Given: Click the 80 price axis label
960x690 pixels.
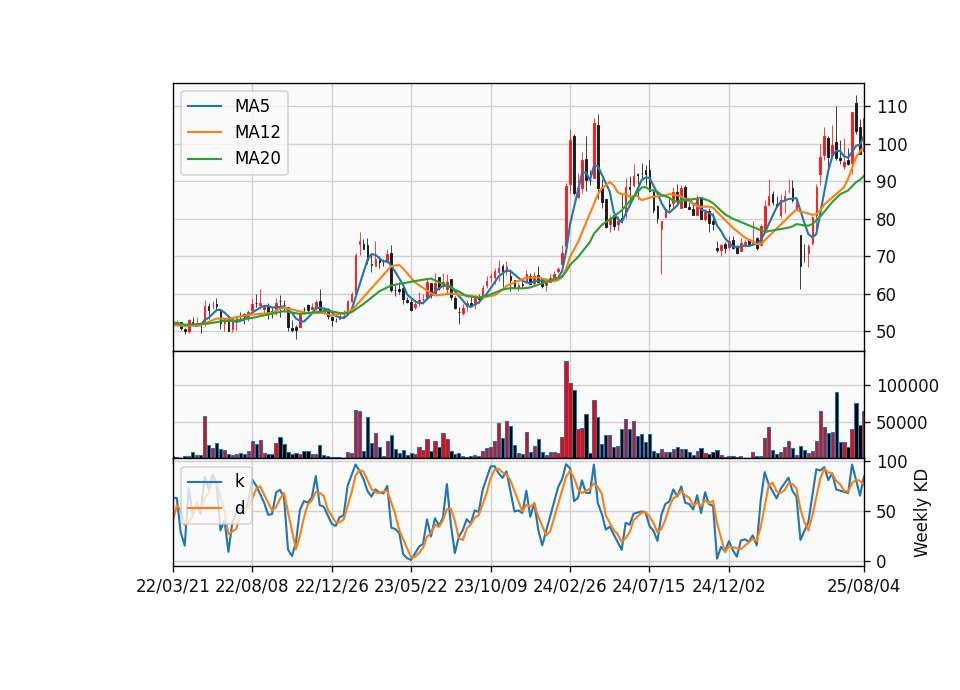Looking at the screenshot, I should pyautogui.click(x=887, y=219).
